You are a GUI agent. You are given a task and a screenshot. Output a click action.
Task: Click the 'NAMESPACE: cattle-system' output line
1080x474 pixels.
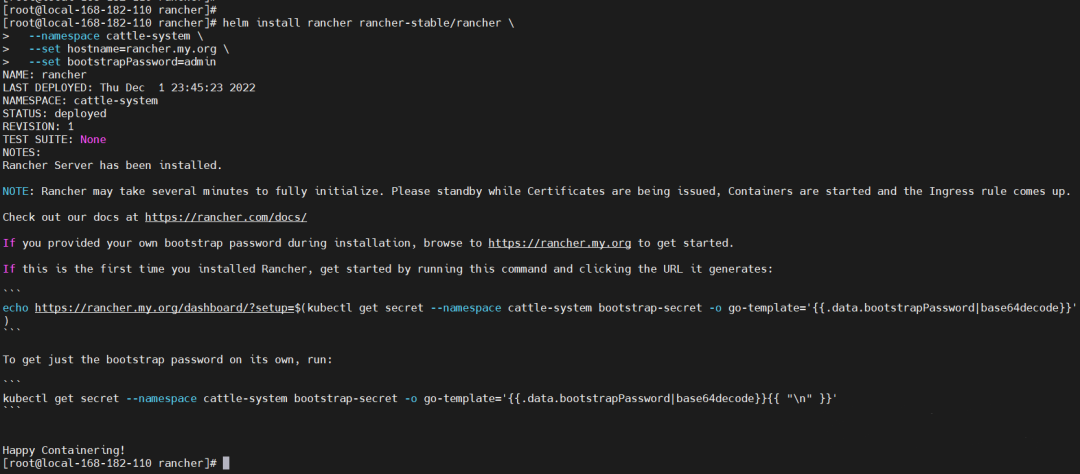(x=80, y=101)
